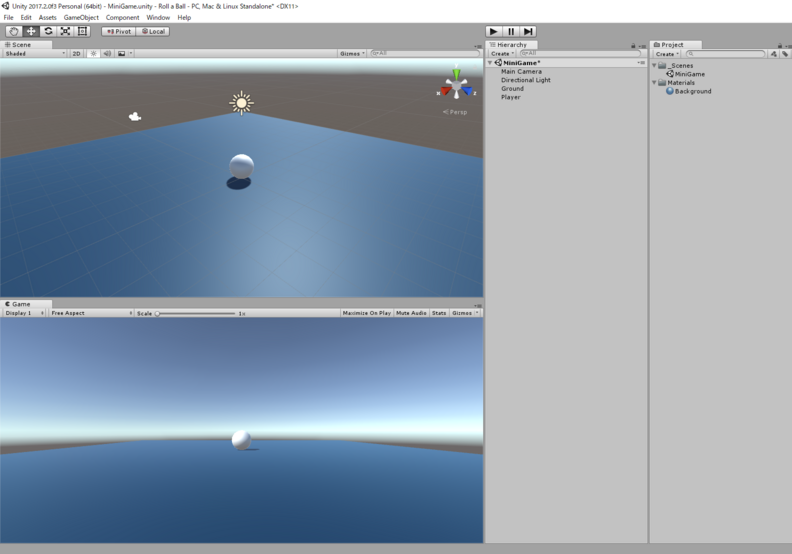Click the Search by Type icon

tap(774, 54)
